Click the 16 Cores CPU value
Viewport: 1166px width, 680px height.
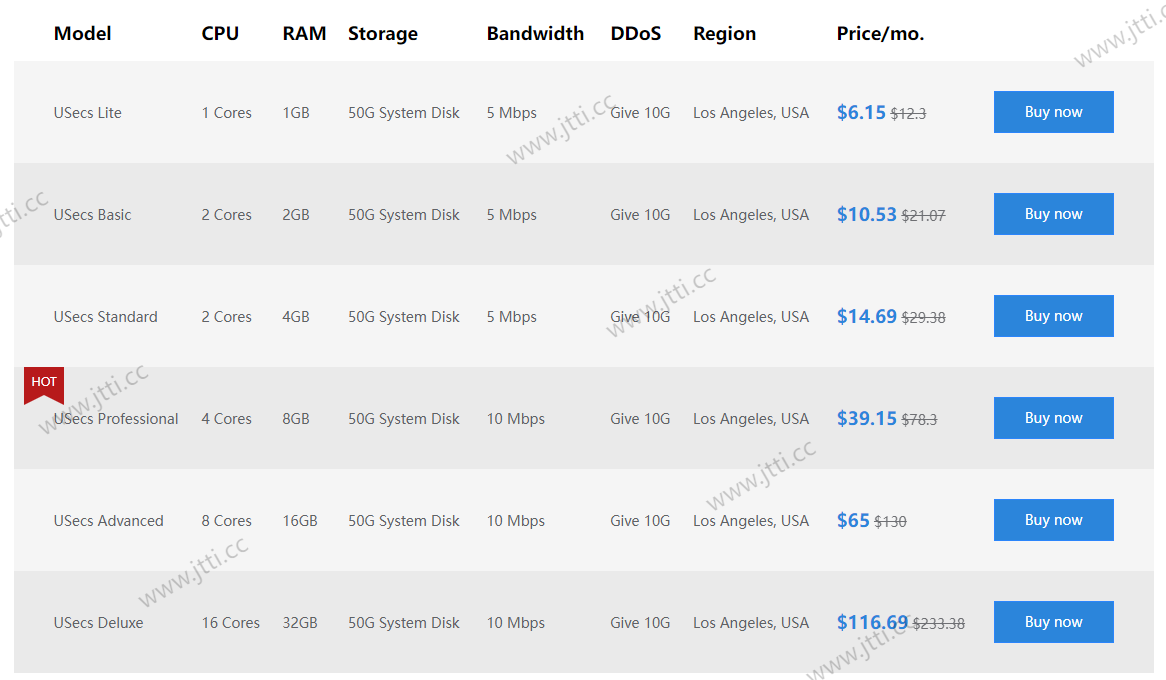click(230, 623)
